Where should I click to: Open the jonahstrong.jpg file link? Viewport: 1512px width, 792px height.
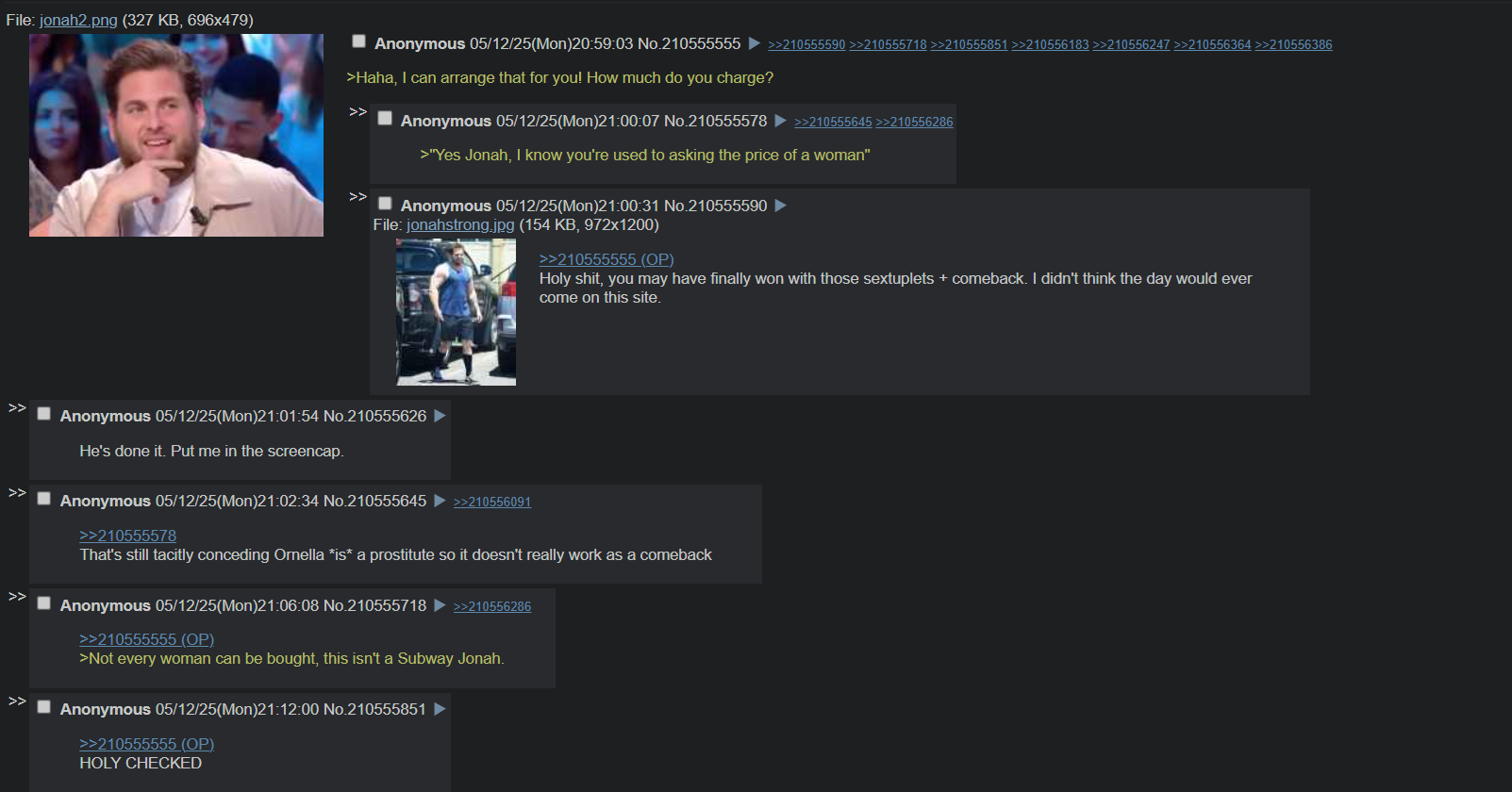coord(460,224)
